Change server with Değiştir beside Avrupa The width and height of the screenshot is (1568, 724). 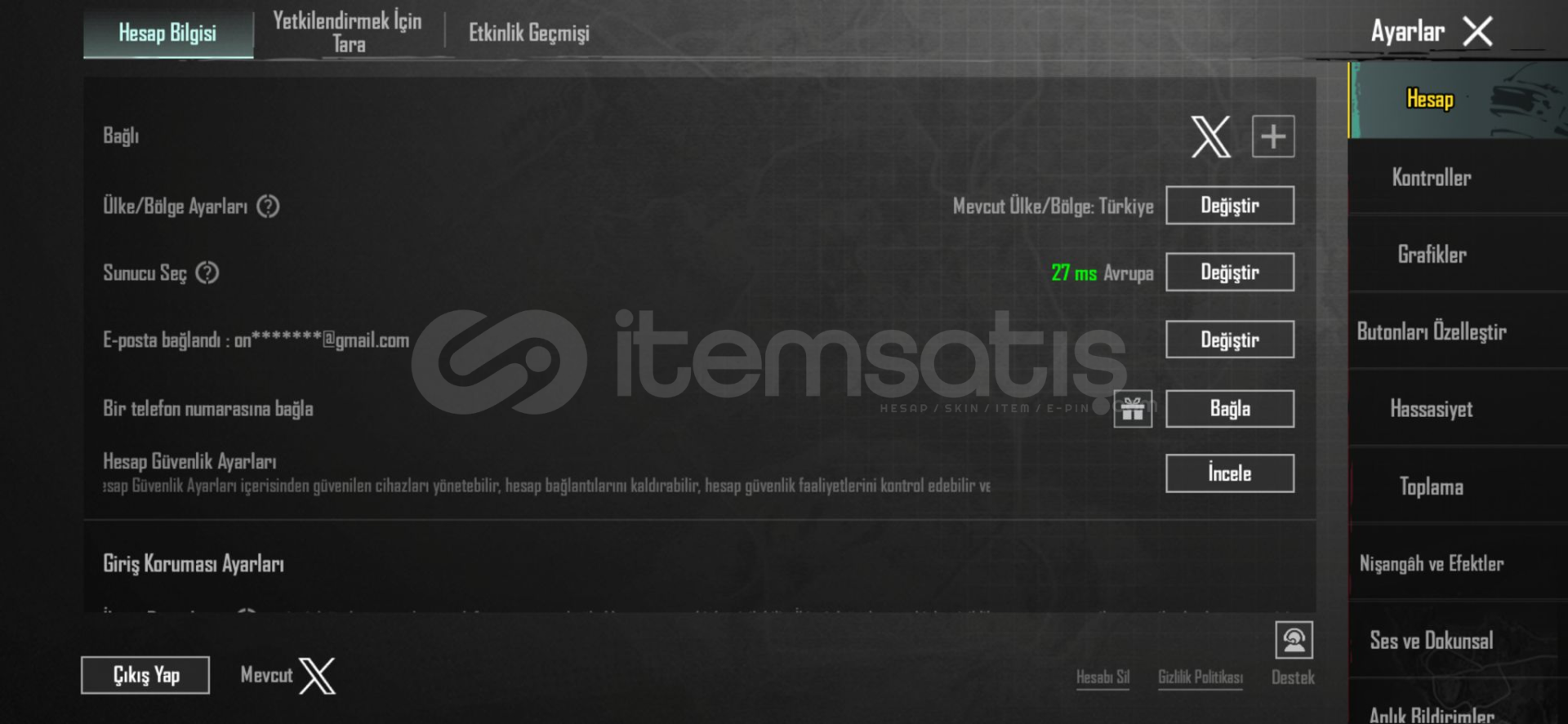click(x=1229, y=272)
